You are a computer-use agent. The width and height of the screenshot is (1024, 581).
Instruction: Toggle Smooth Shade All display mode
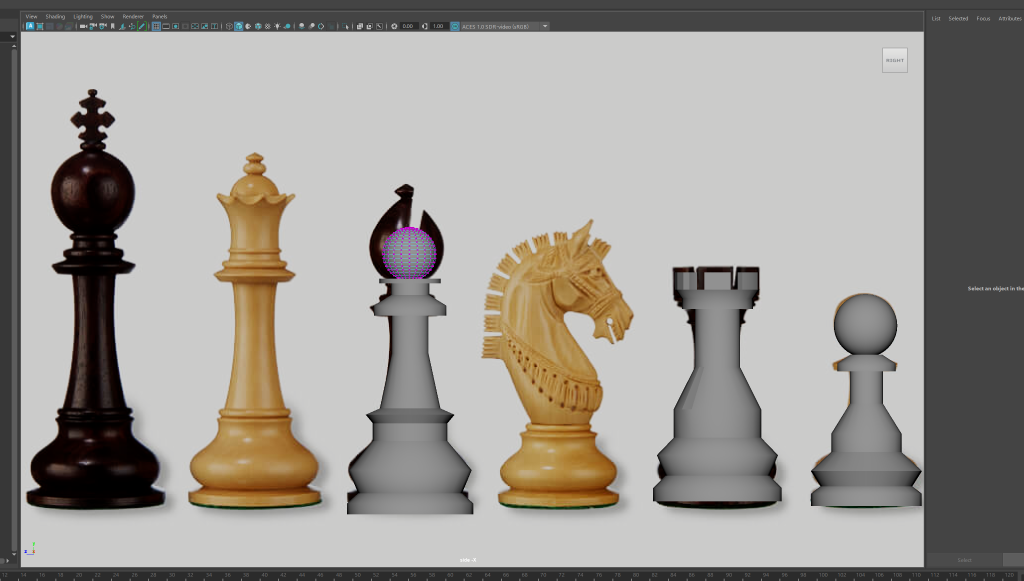coord(238,26)
